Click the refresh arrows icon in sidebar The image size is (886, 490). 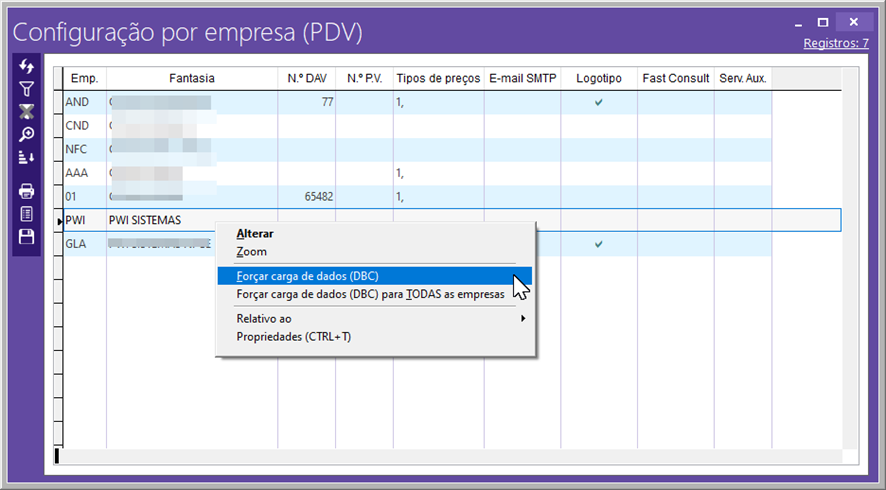pyautogui.click(x=27, y=66)
